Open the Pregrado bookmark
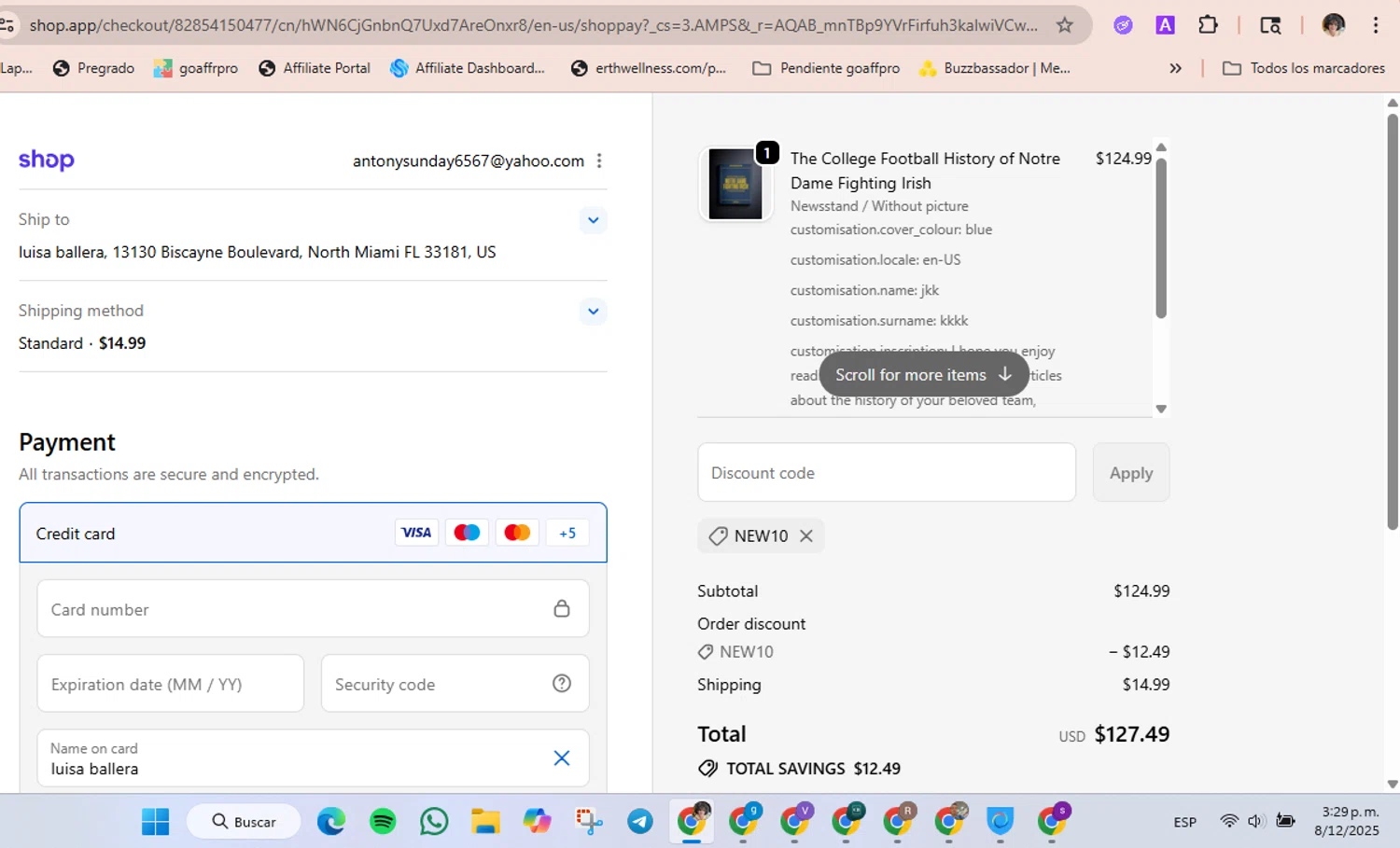 pos(93,68)
